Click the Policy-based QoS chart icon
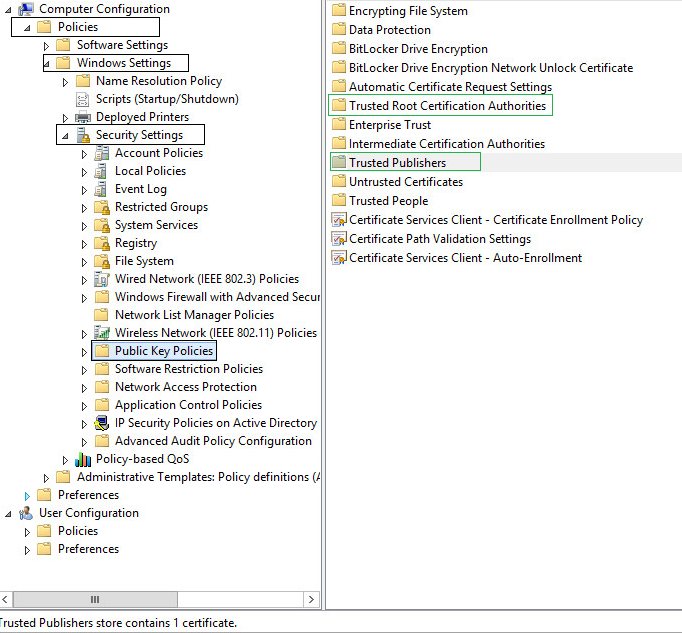Image resolution: width=682 pixels, height=633 pixels. (x=83, y=459)
